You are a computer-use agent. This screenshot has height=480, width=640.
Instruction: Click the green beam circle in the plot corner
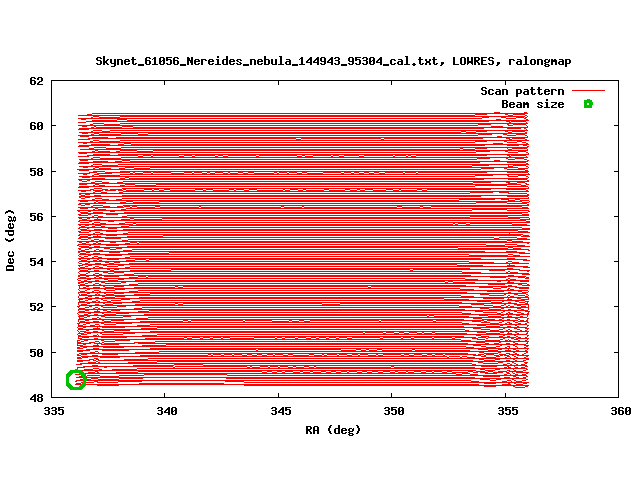(x=76, y=379)
